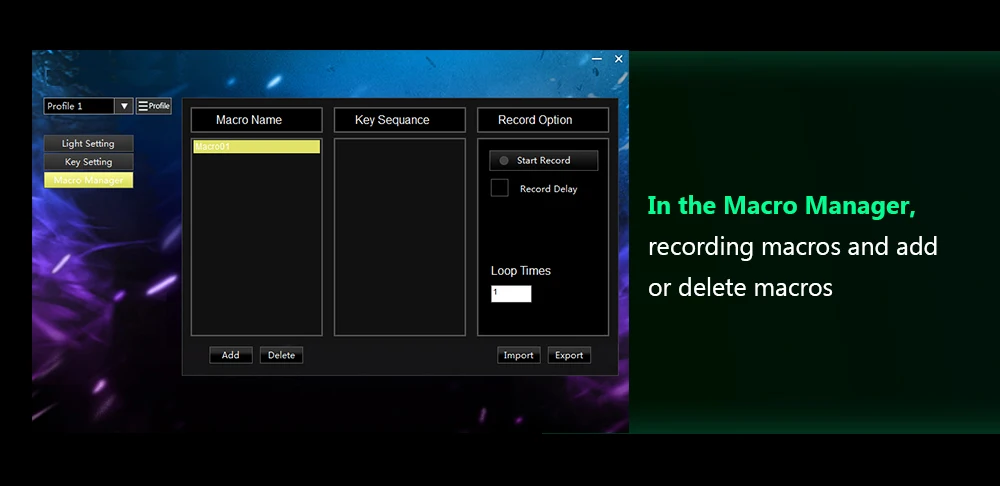Export the macro
The width and height of the screenshot is (1000, 486).
569,355
